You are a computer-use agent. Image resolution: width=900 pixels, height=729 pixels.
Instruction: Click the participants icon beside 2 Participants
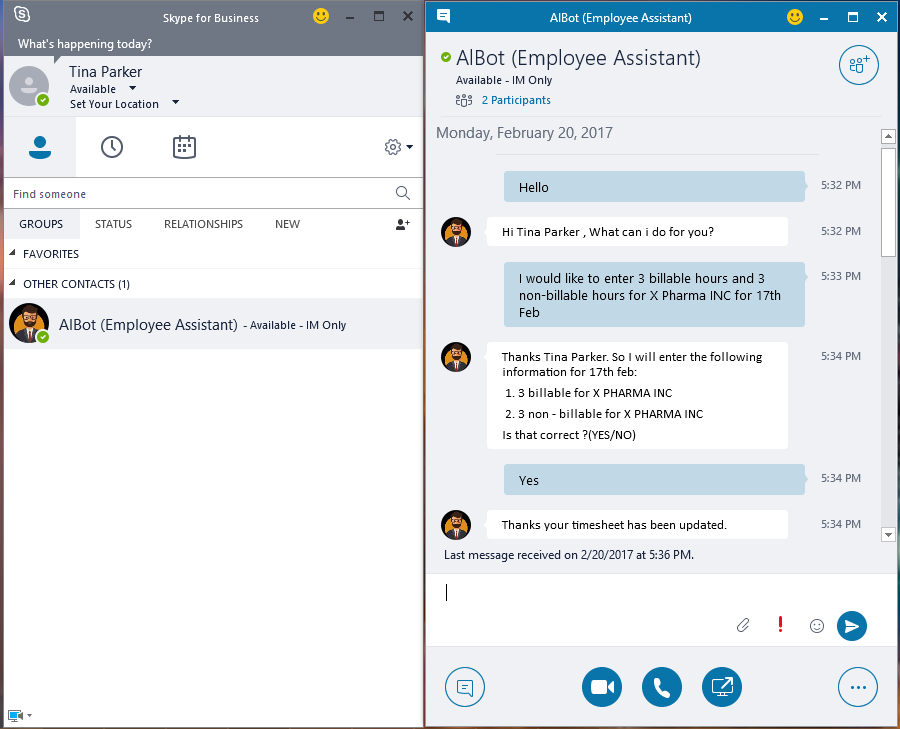464,100
